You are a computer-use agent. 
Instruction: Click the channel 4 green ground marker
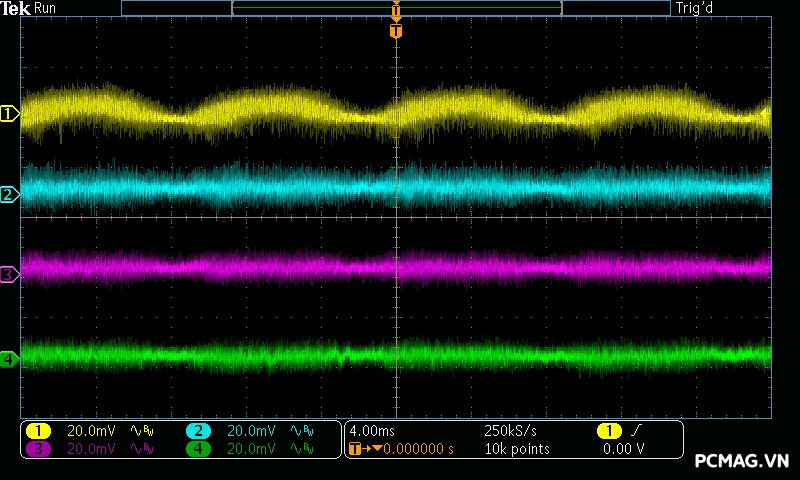pyautogui.click(x=9, y=358)
